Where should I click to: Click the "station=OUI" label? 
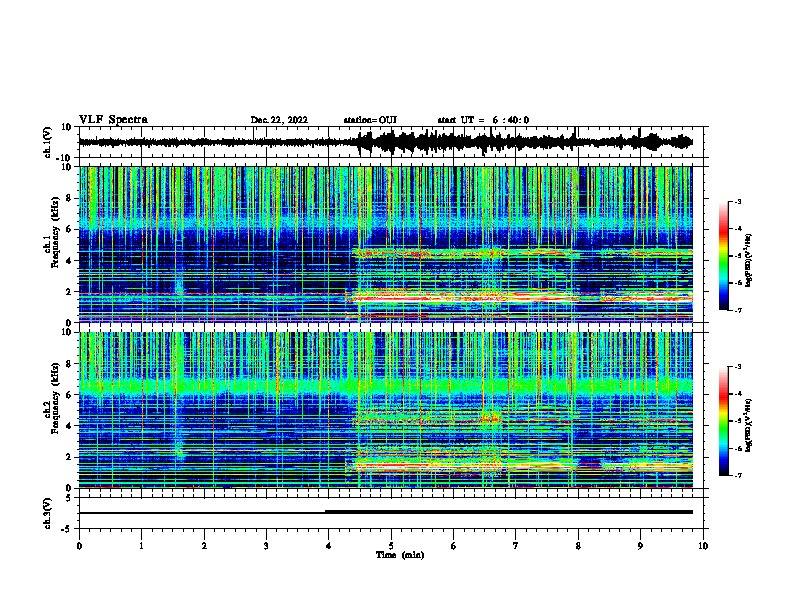pos(370,120)
